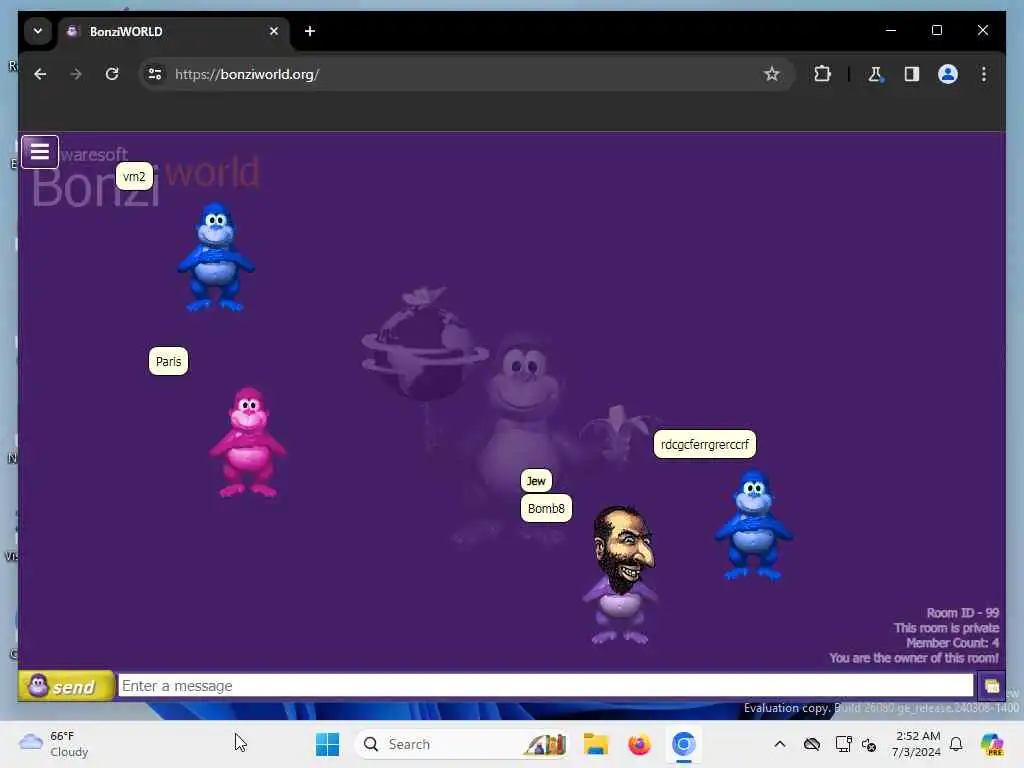Open the Chrome profile avatar
Image resolution: width=1024 pixels, height=768 pixels.
pyautogui.click(x=948, y=74)
